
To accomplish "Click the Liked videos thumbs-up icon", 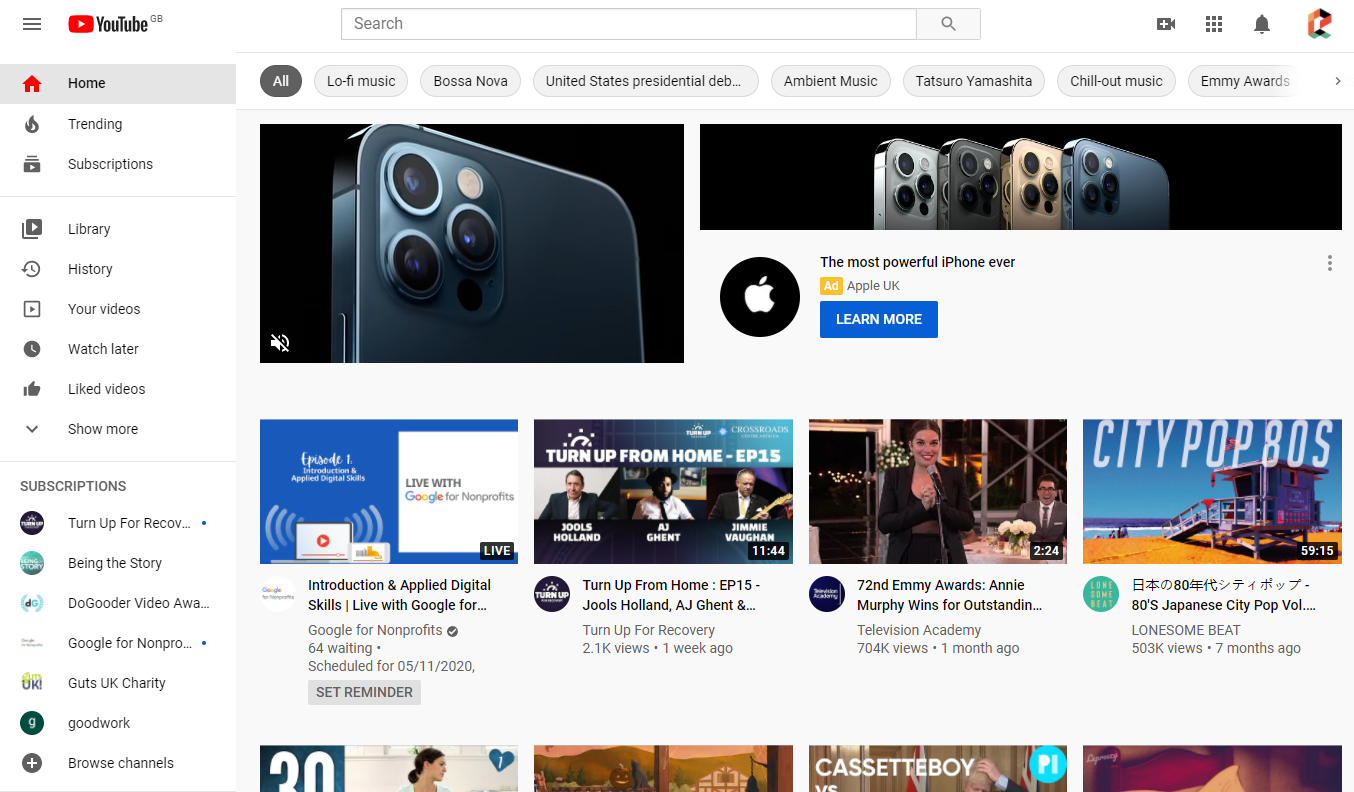I will pyautogui.click(x=32, y=389).
